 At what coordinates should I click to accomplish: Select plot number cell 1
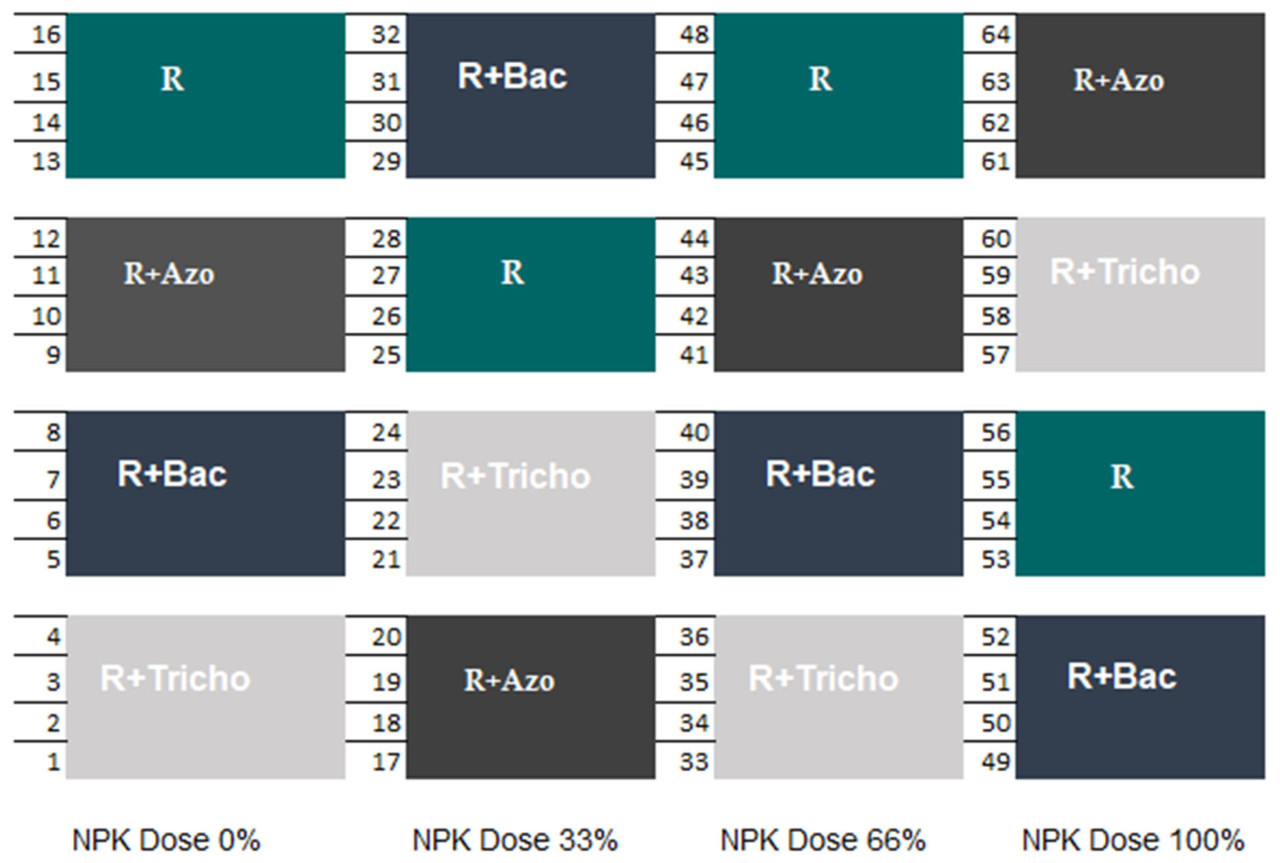pyautogui.click(x=52, y=762)
